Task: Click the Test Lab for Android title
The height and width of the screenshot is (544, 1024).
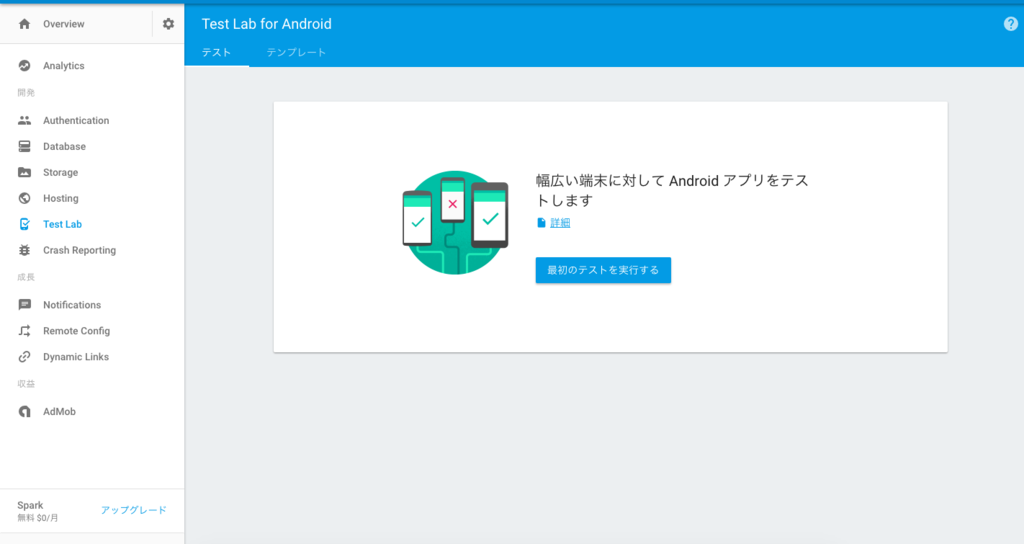Action: pyautogui.click(x=266, y=24)
